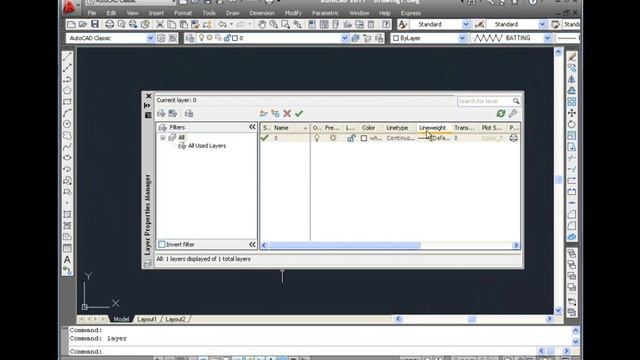Delete layer with red X icon

(x=287, y=113)
